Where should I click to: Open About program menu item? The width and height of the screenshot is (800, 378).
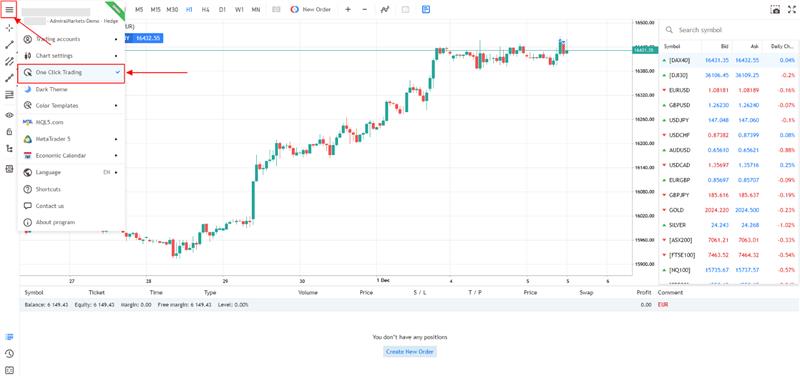coord(71,222)
